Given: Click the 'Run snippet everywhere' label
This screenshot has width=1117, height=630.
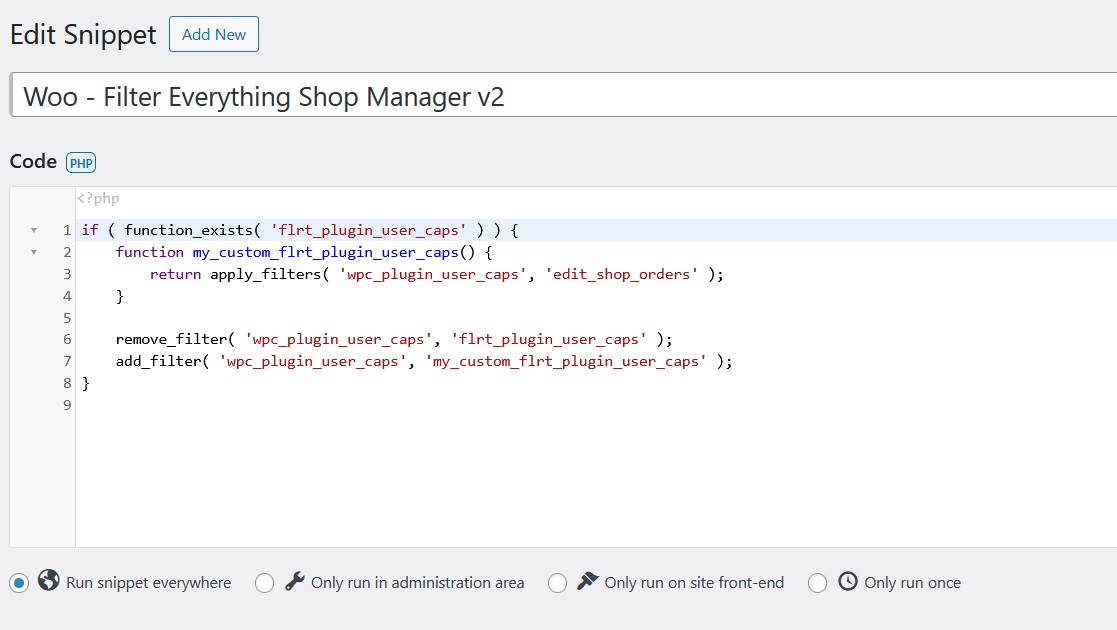Looking at the screenshot, I should point(148,583).
